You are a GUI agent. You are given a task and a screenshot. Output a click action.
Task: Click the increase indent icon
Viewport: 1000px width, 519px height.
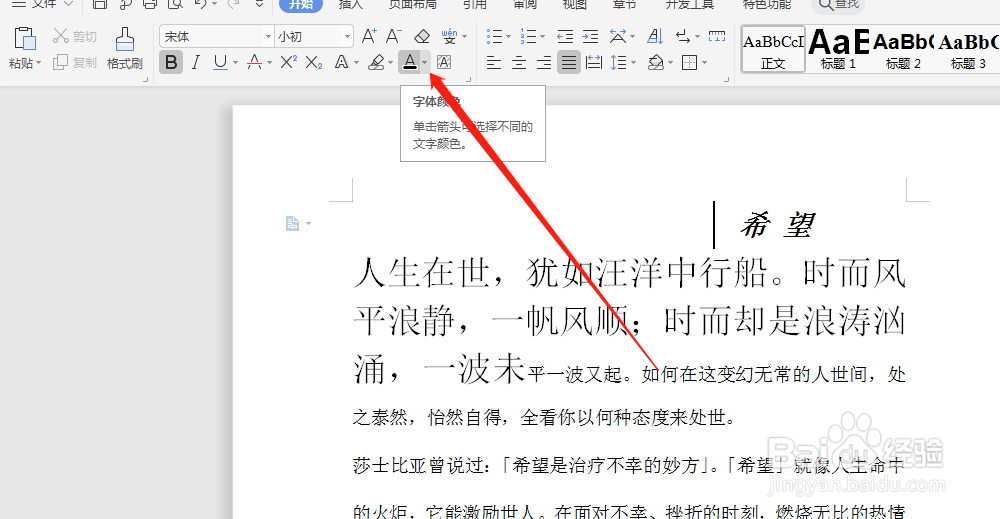pos(591,36)
